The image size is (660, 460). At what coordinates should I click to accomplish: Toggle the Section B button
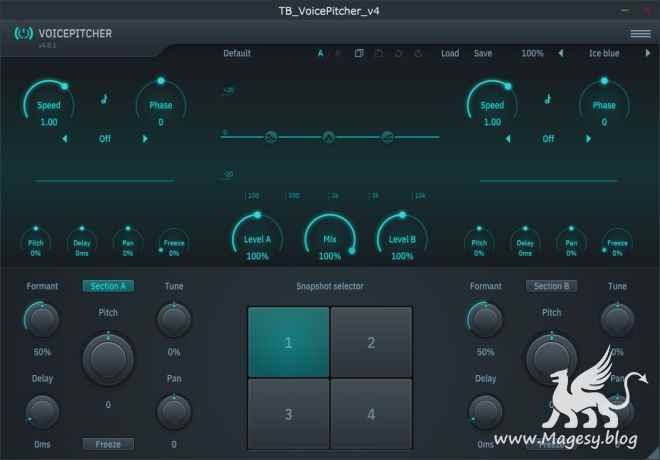coord(549,286)
